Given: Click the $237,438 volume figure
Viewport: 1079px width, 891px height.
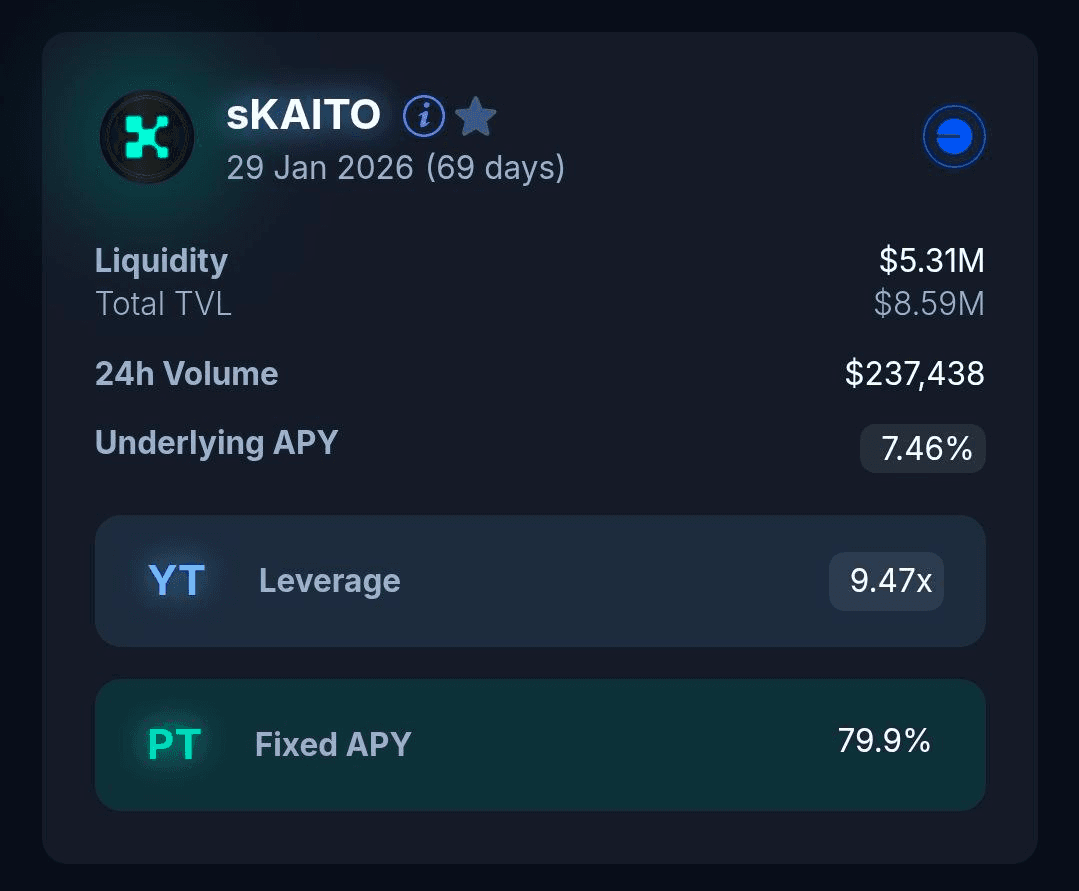Looking at the screenshot, I should pos(914,374).
